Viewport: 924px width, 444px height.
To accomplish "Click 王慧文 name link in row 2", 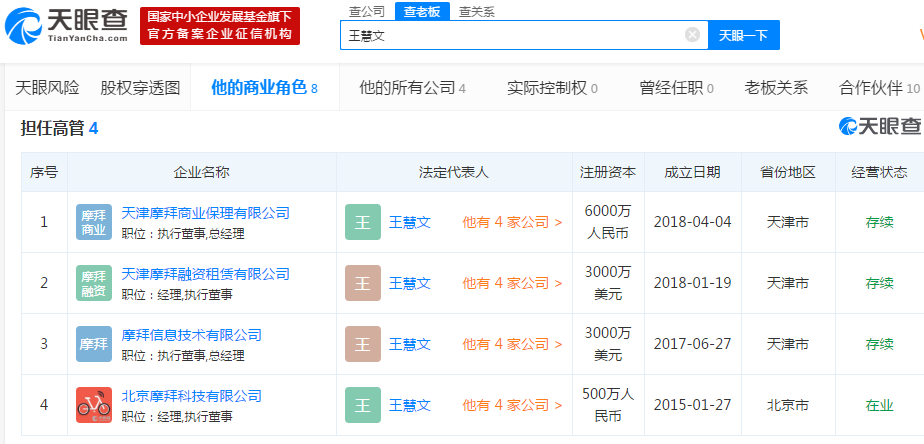I will click(410, 283).
